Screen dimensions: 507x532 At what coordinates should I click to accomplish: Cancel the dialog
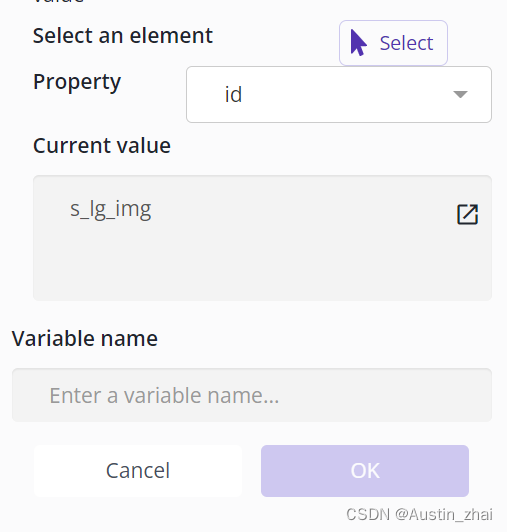(x=138, y=471)
